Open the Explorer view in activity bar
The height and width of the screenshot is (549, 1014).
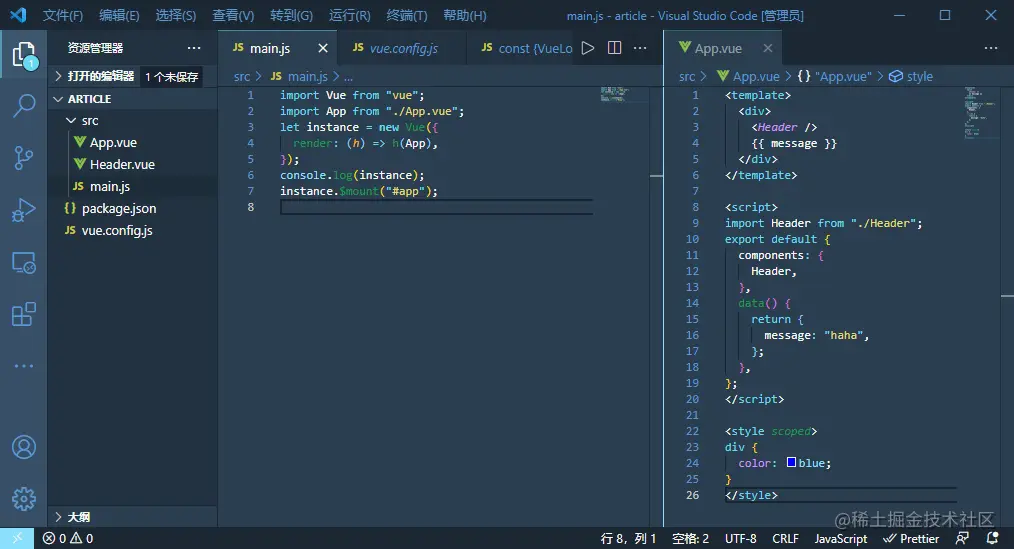click(x=24, y=55)
